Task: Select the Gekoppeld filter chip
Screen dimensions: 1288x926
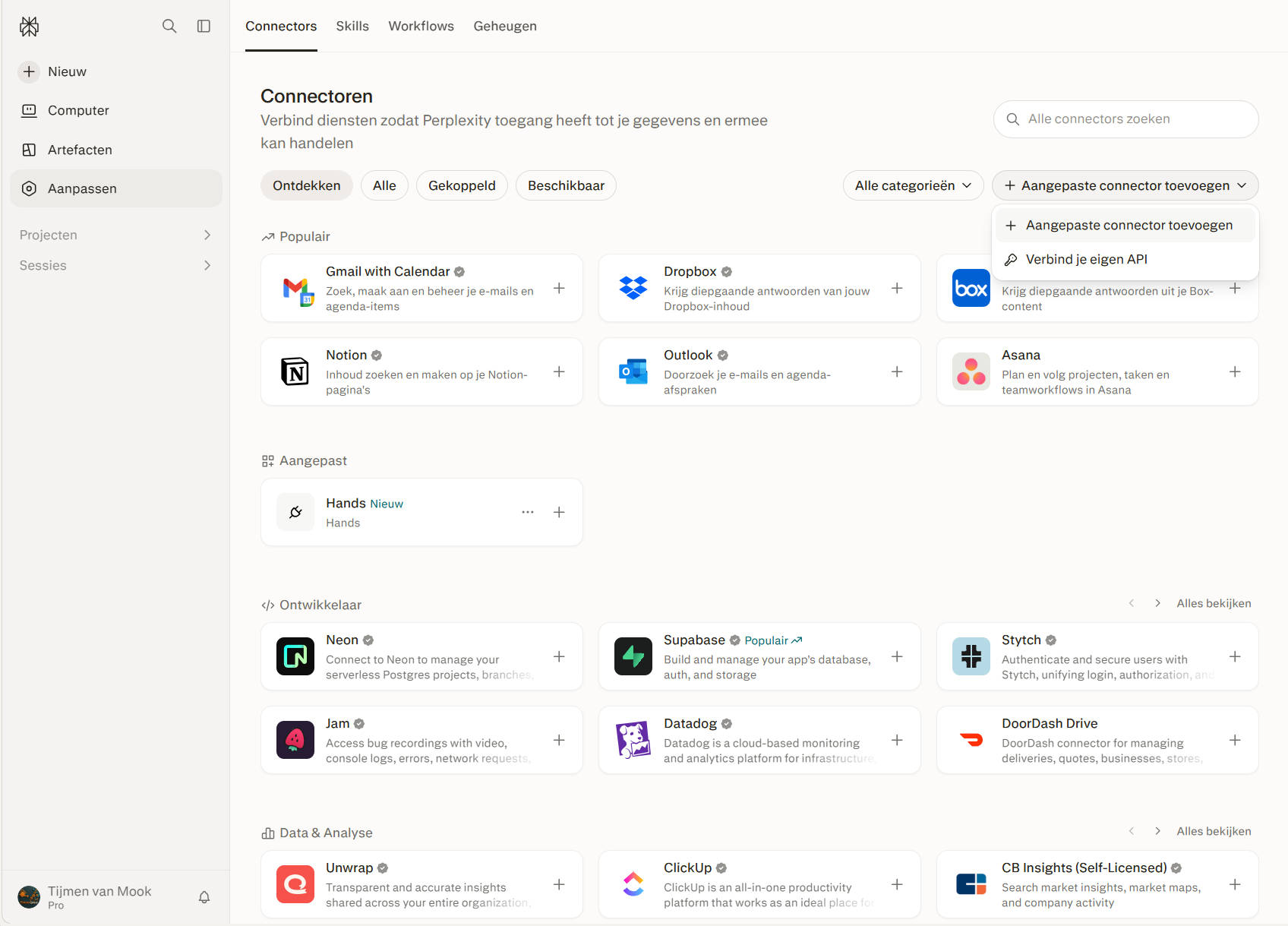Action: (462, 185)
